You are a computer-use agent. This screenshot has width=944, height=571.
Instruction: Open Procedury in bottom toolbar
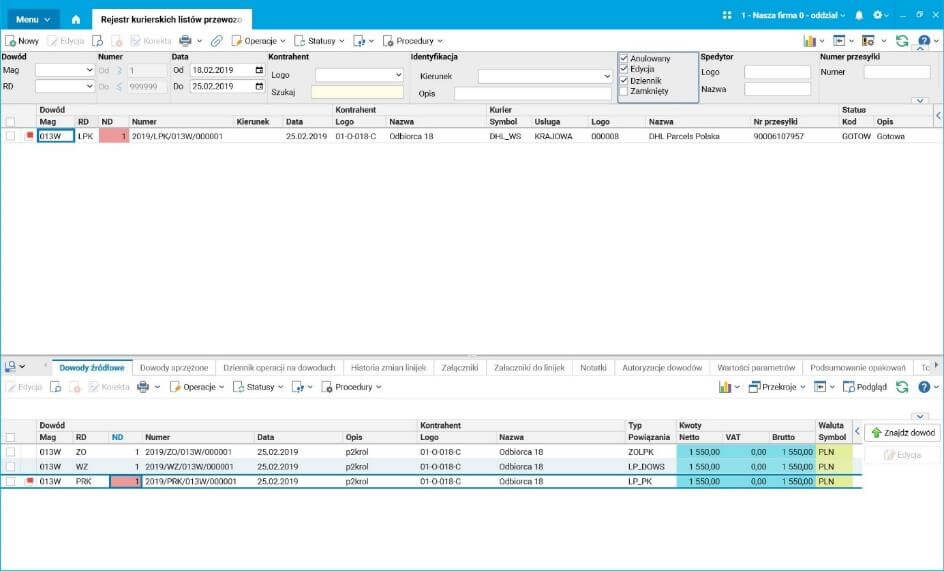coord(352,387)
